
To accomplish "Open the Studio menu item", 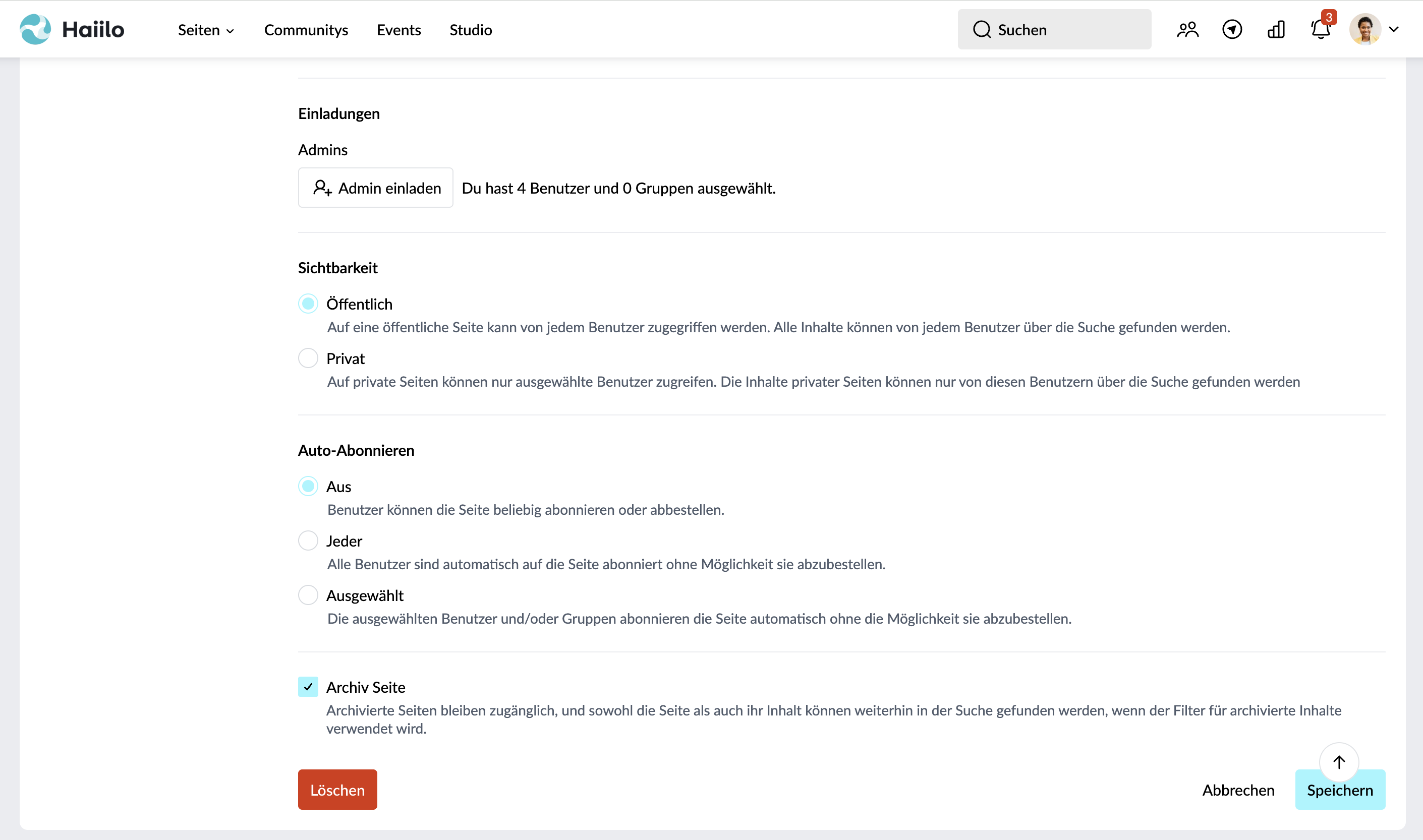I will click(x=471, y=30).
